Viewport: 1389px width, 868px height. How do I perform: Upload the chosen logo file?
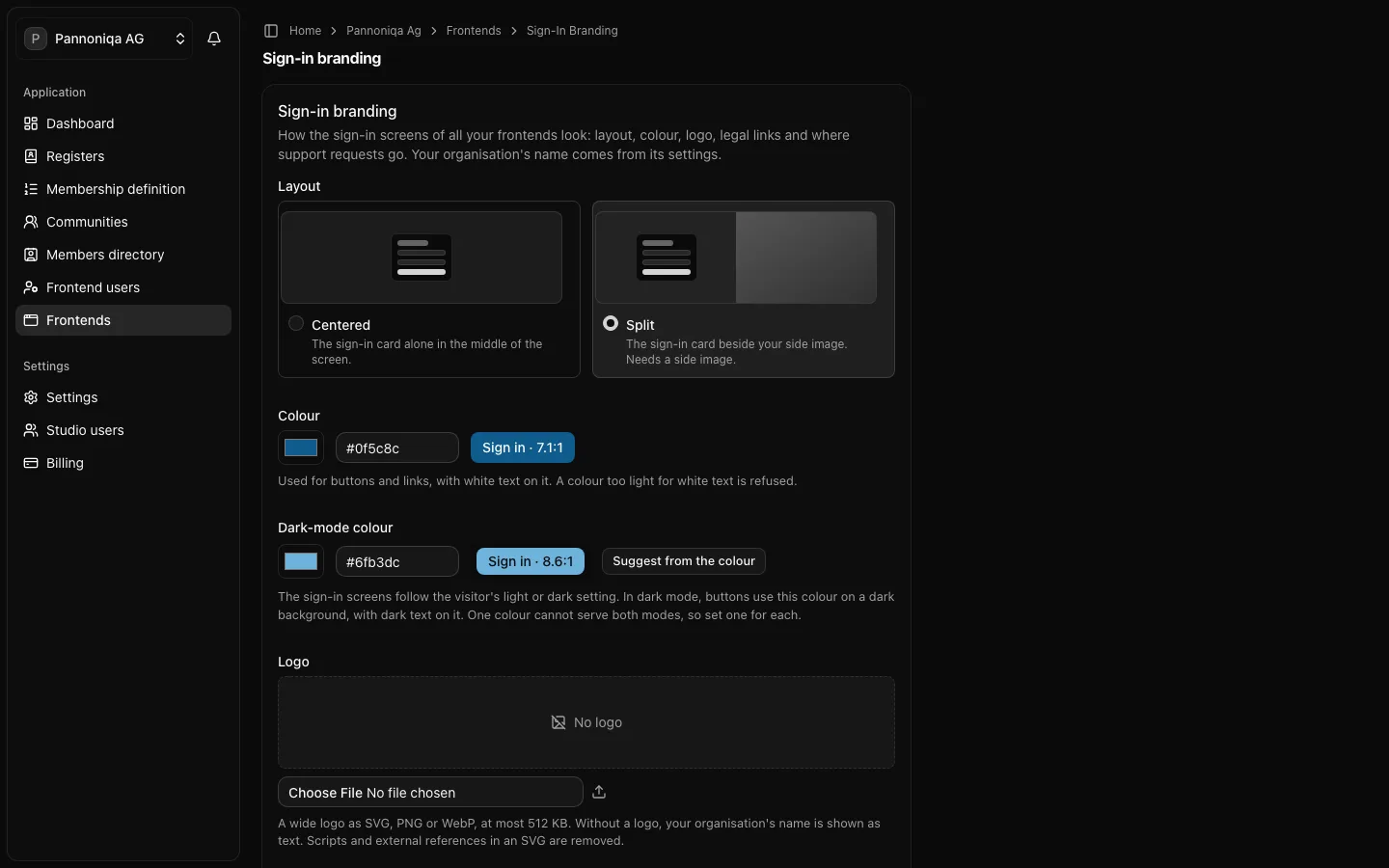click(x=599, y=792)
